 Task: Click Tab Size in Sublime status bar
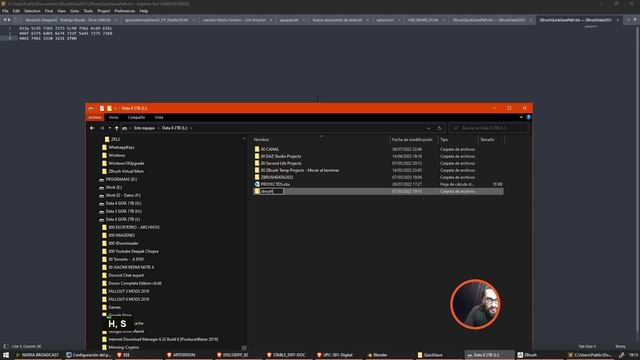pyautogui.click(x=587, y=347)
